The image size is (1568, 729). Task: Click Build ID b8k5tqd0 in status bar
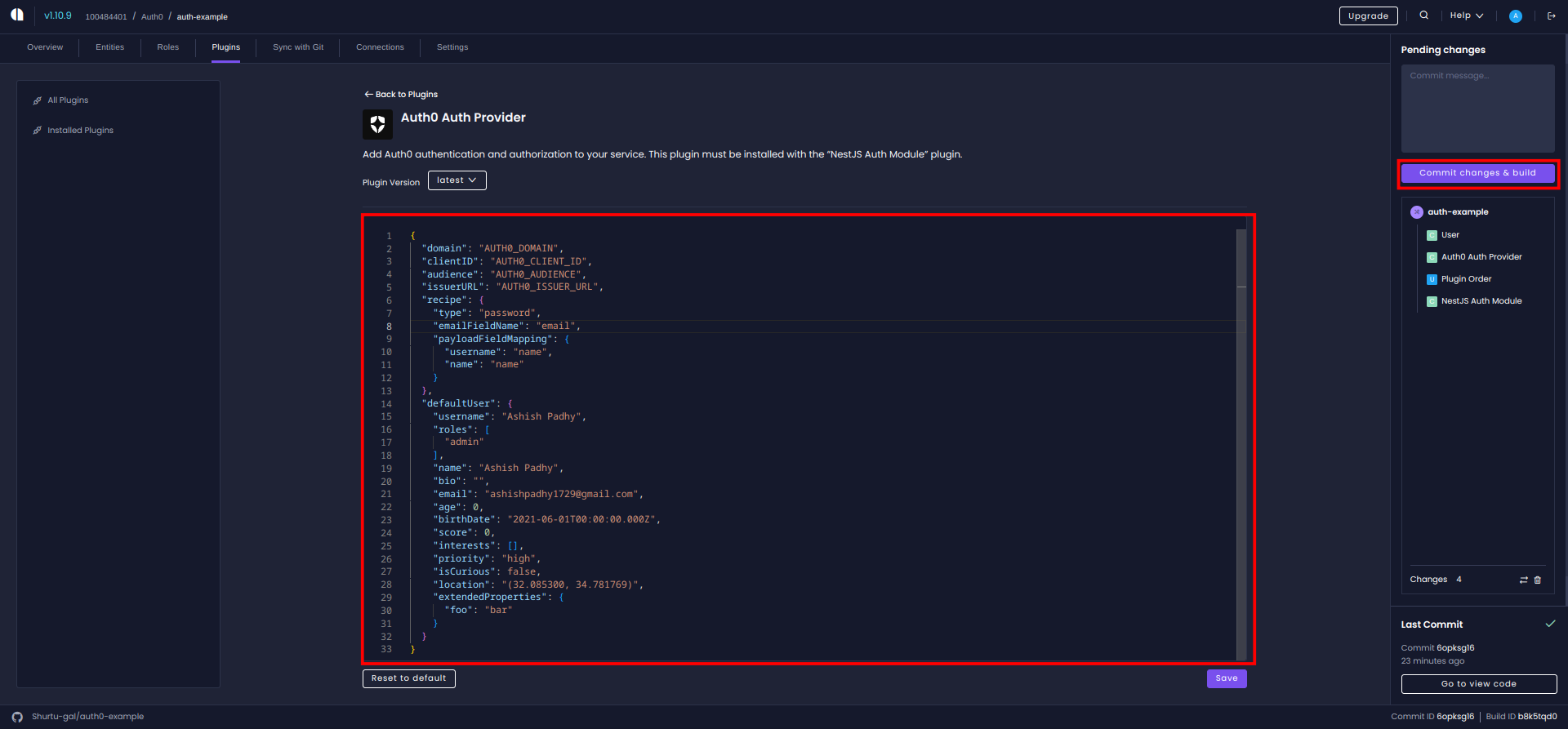coord(1521,717)
